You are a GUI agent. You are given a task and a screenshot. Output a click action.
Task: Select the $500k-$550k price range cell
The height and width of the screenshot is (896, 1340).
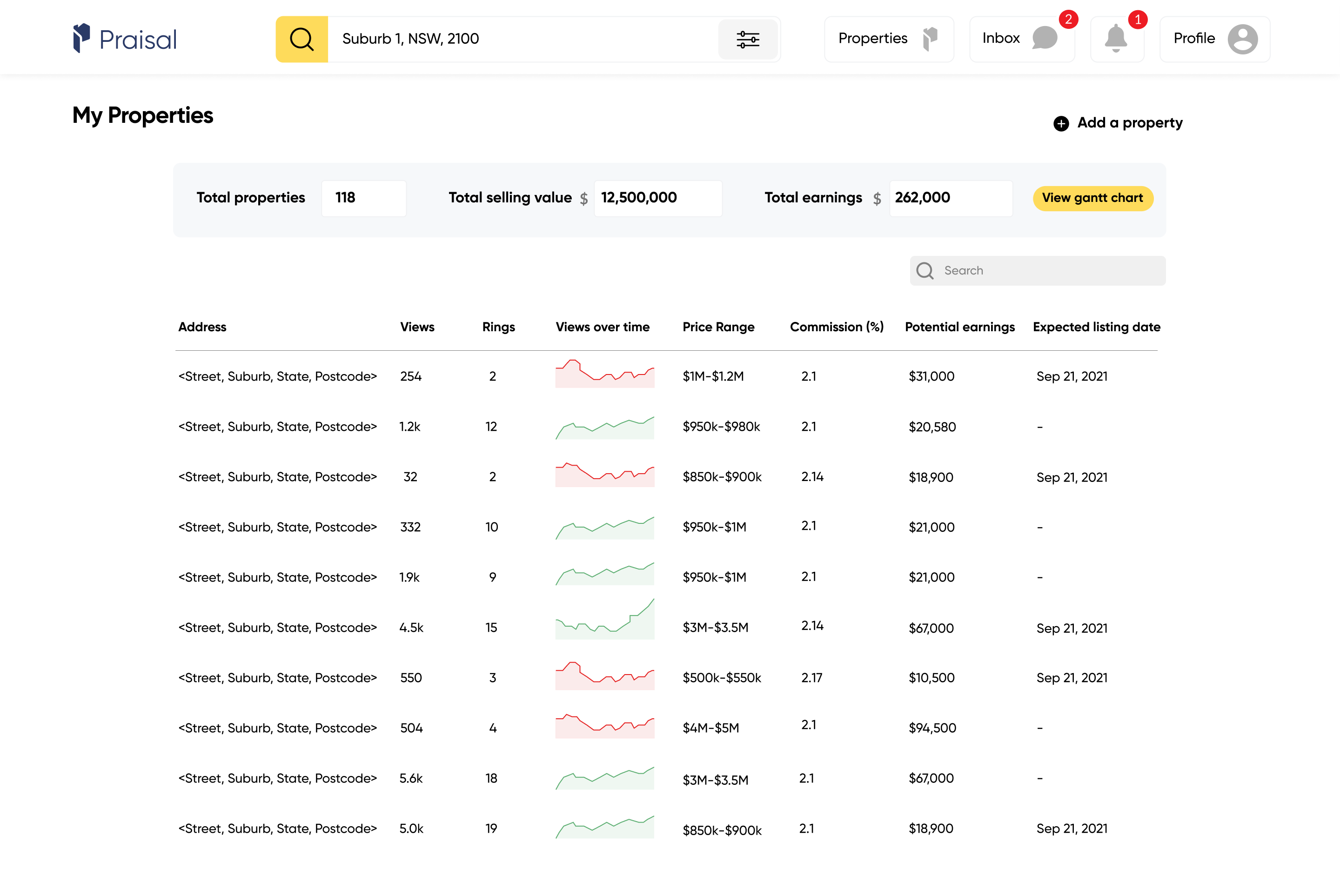[722, 678]
